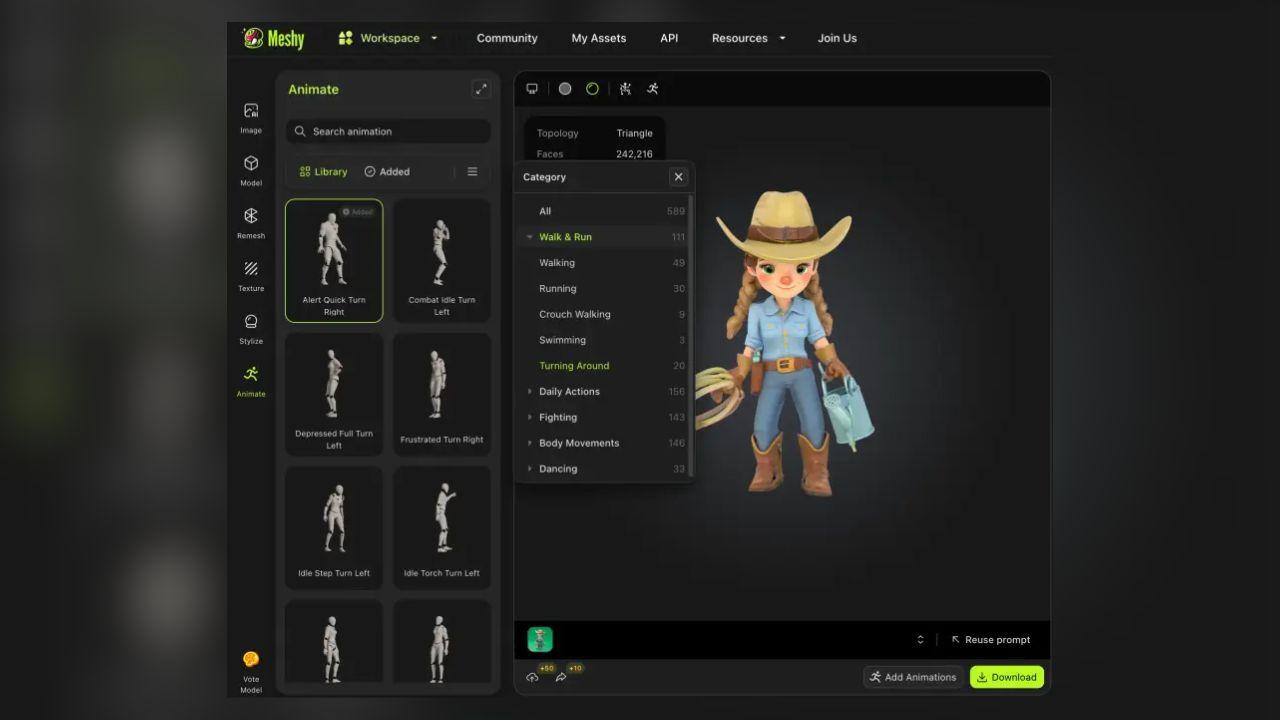Click the share arrow icon

561,677
